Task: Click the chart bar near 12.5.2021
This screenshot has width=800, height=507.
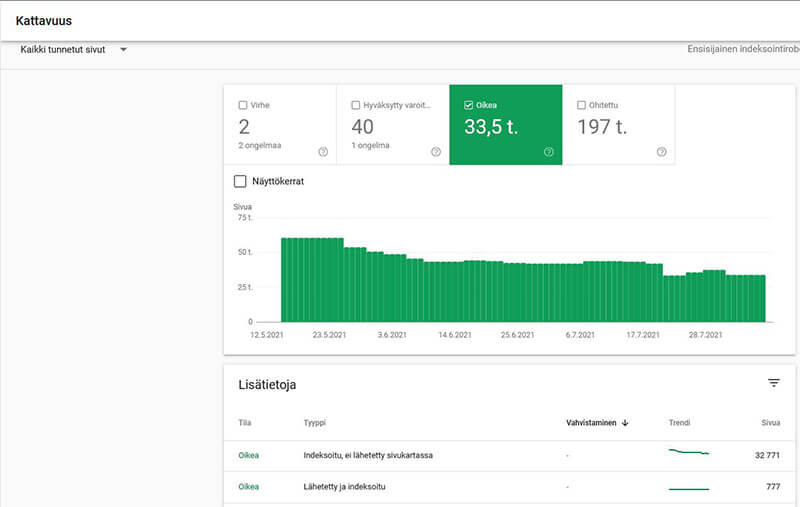Action: coord(286,280)
